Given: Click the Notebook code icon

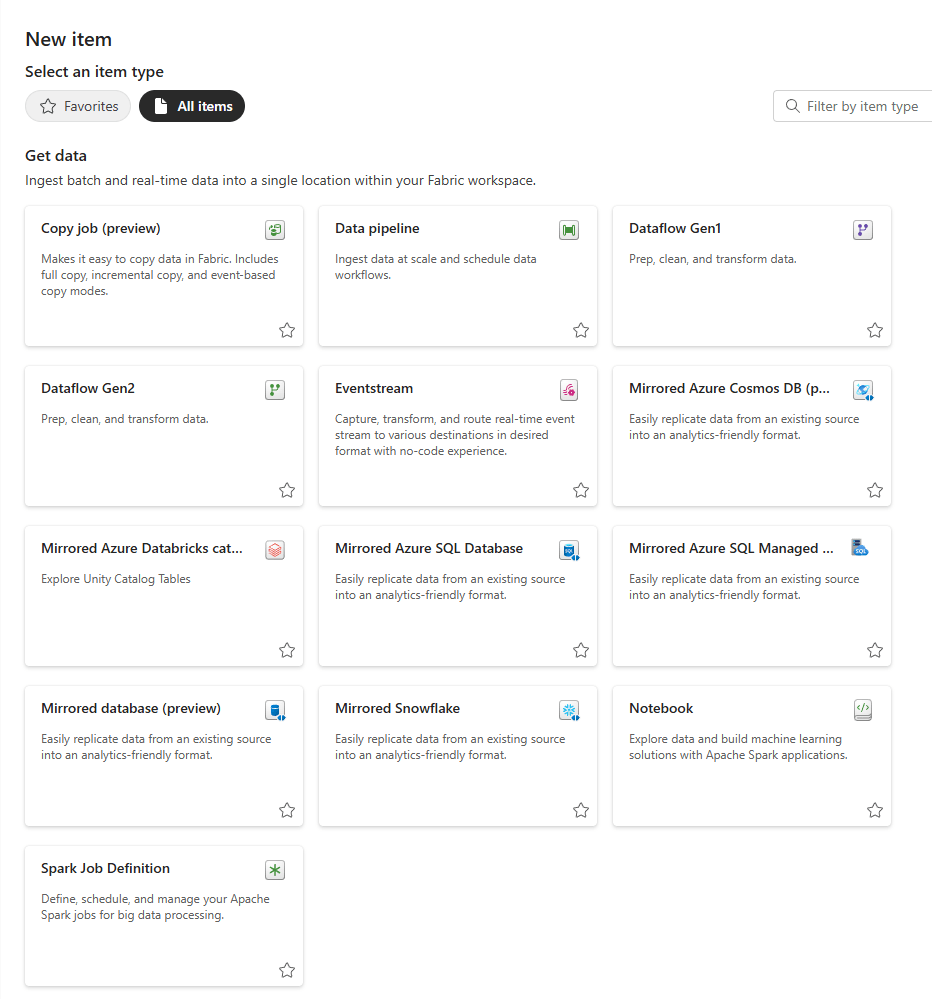Looking at the screenshot, I should click(x=863, y=710).
